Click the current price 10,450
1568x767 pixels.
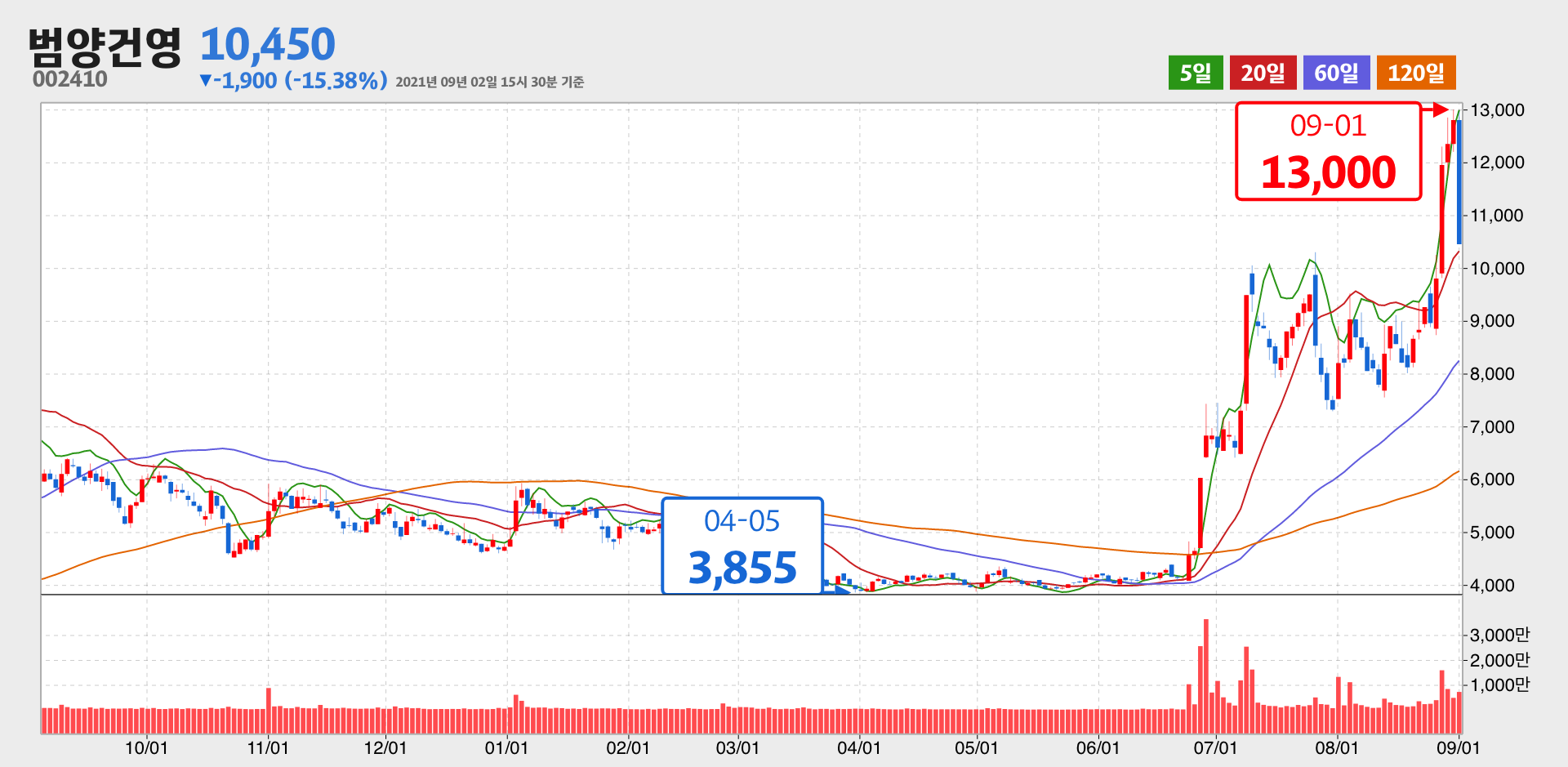tap(268, 44)
